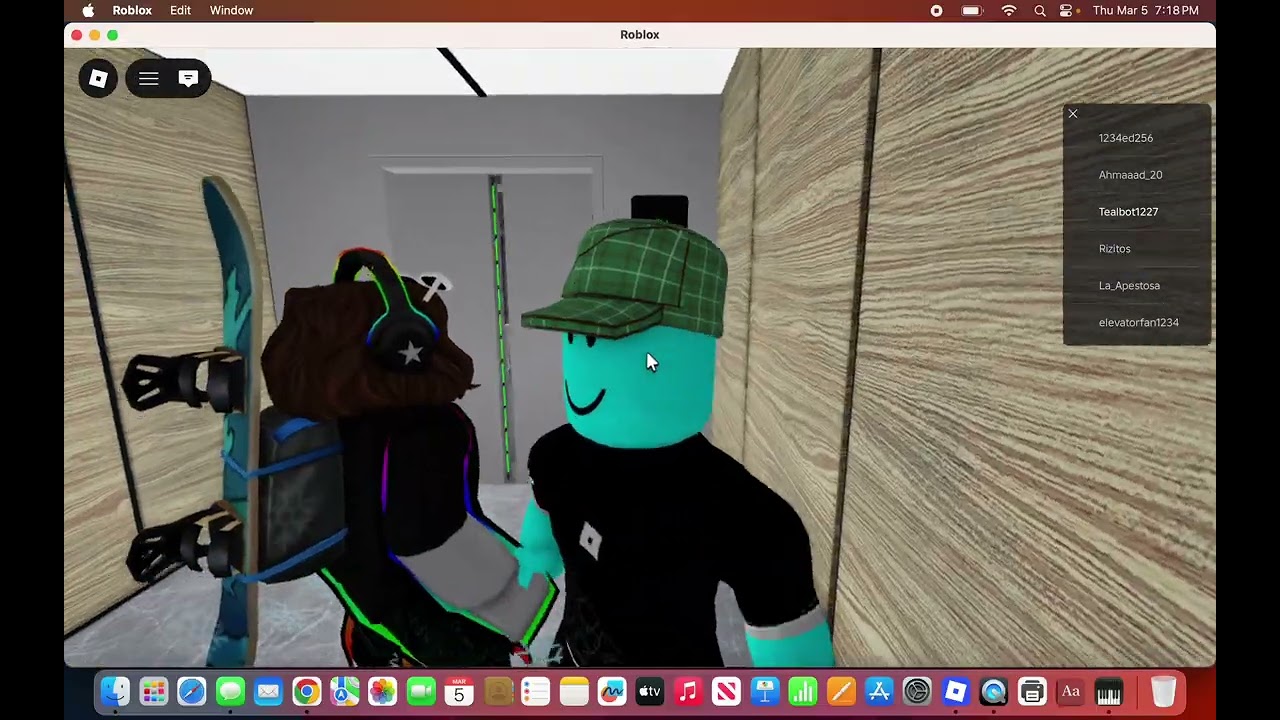This screenshot has width=1280, height=720.
Task: Launch Google Chrome from the Dock
Action: 306,691
